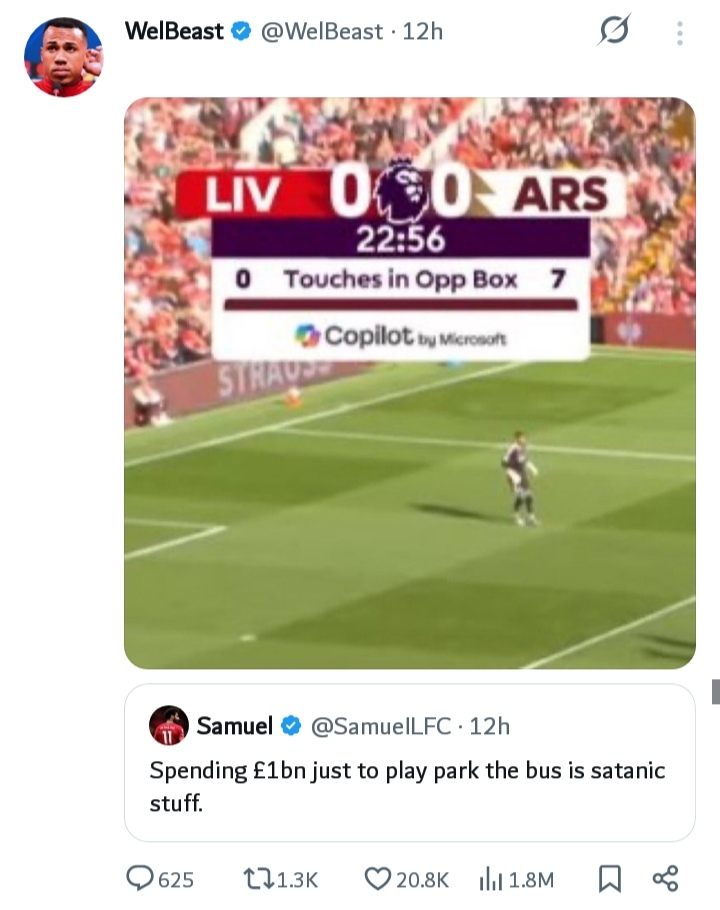The image size is (720, 910).
Task: Open WelBeast profile picture
Action: (x=63, y=57)
